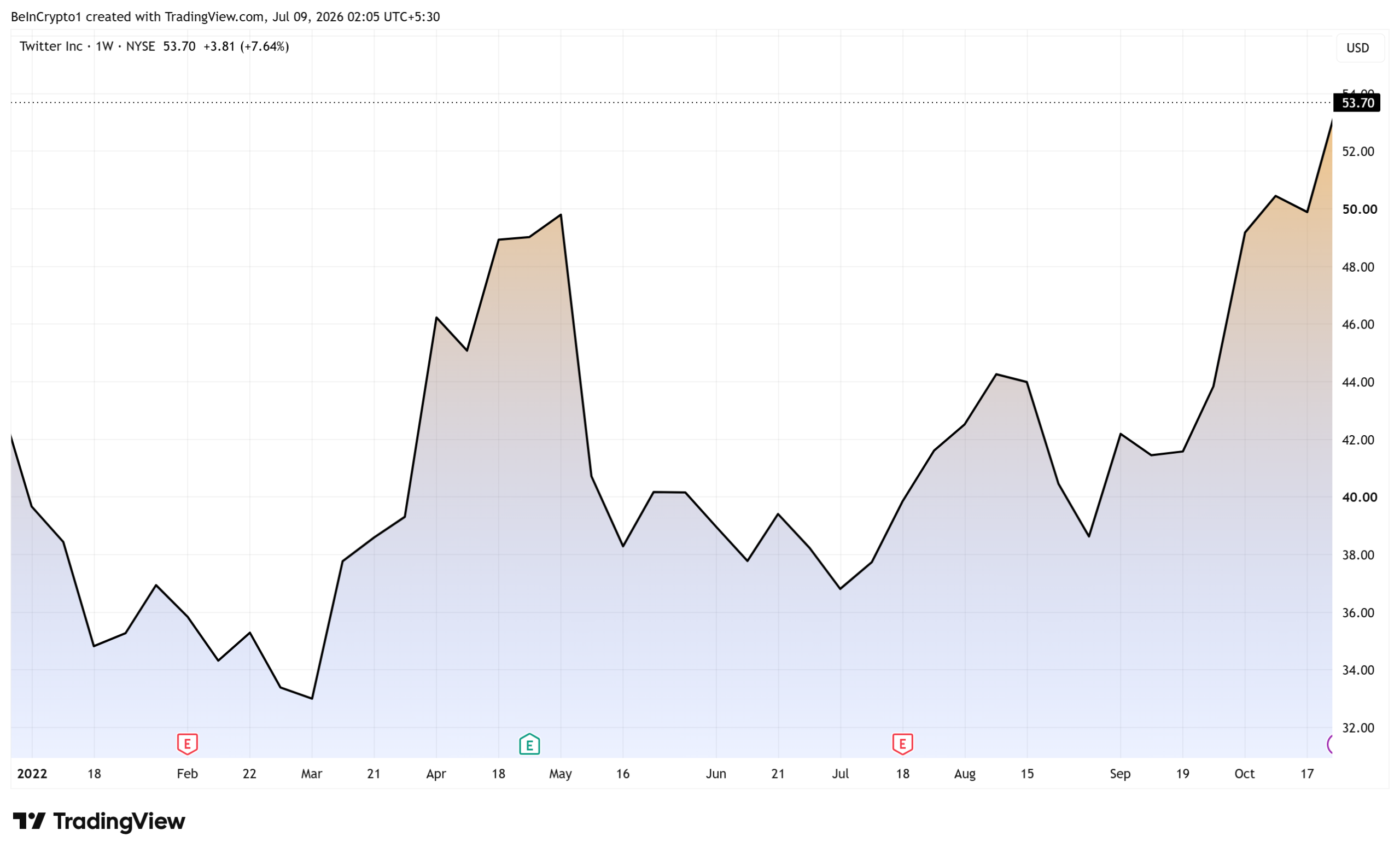
Task: Click the +3.81 (+7.64%) change value
Action: (x=246, y=46)
